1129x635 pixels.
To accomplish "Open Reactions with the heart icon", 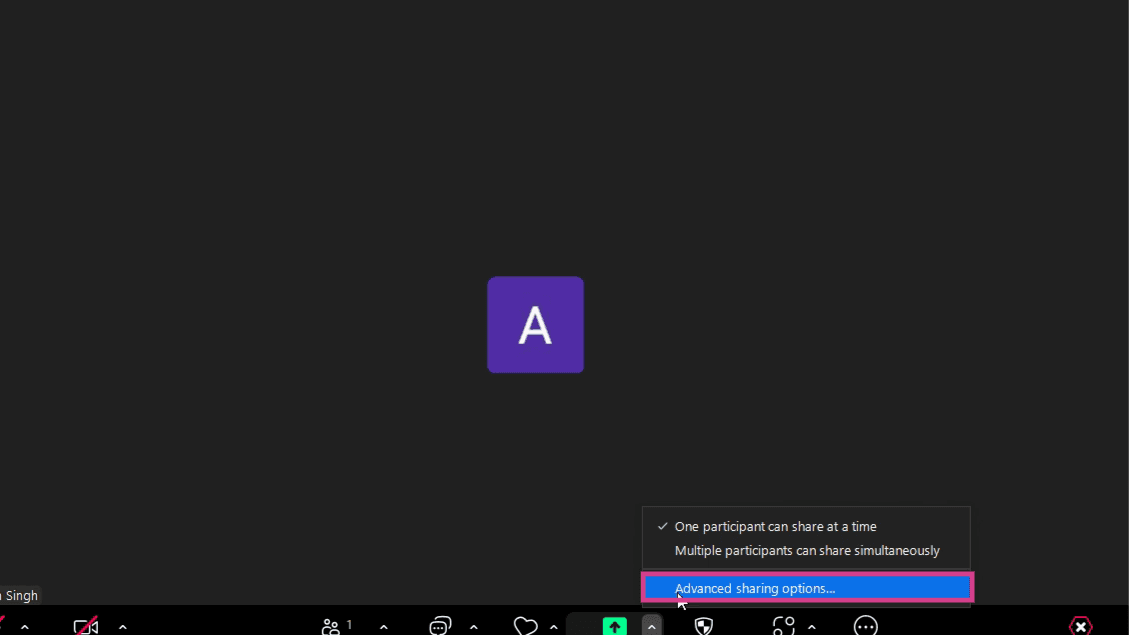I will (x=526, y=626).
